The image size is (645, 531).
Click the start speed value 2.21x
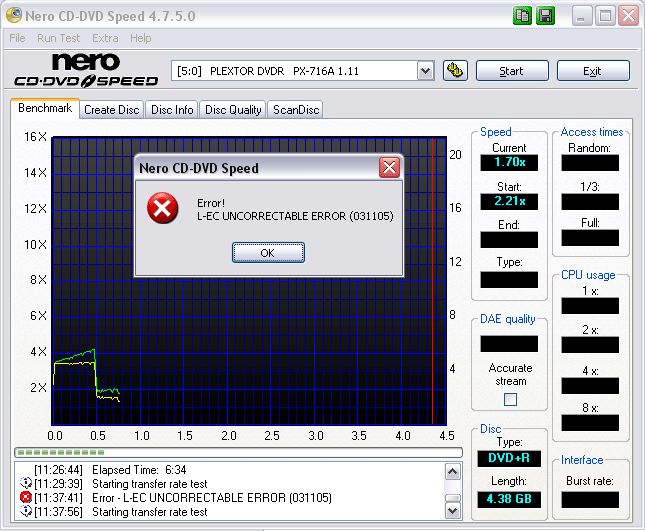coord(509,201)
